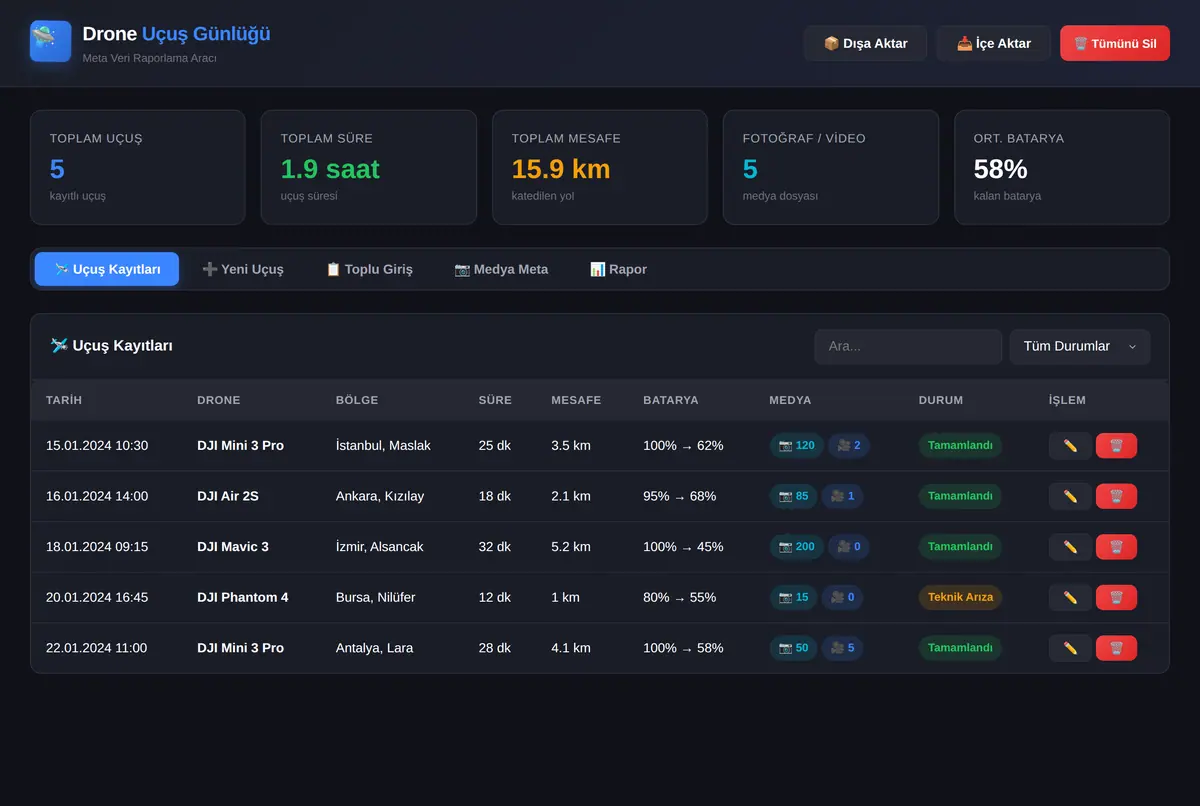Click the İçe Aktar import button
Screen dimensions: 1200x806
coord(994,44)
